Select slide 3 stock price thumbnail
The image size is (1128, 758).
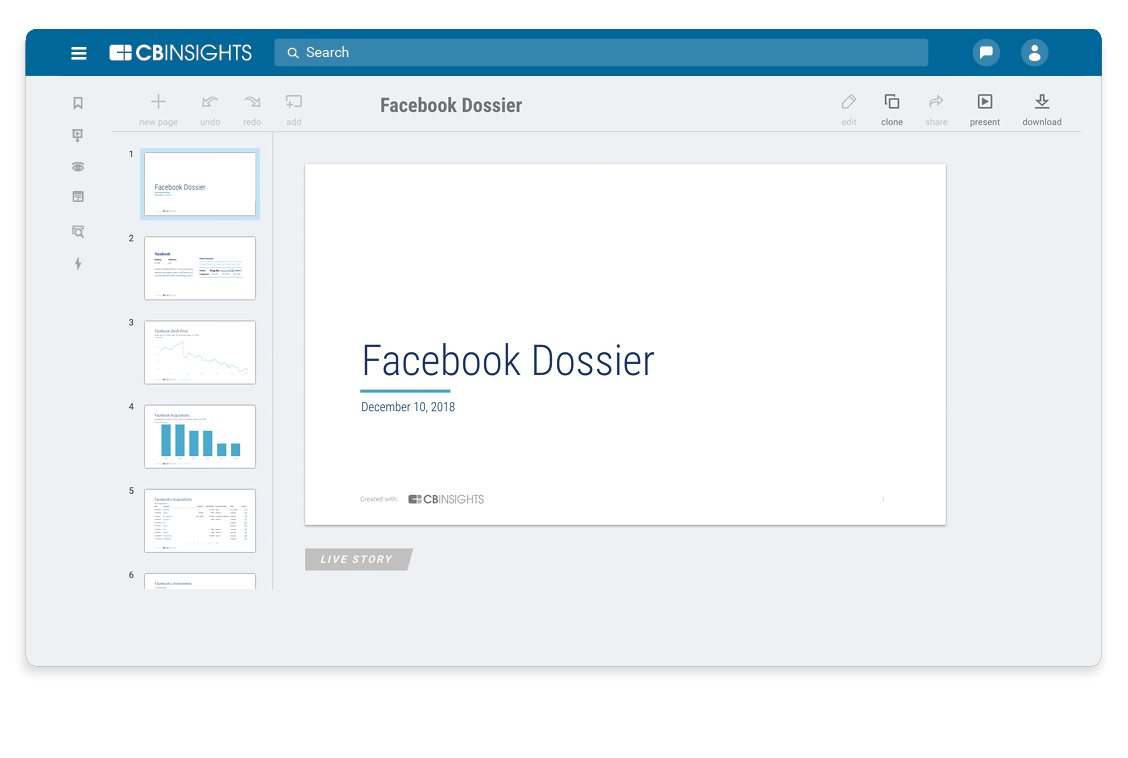(200, 352)
